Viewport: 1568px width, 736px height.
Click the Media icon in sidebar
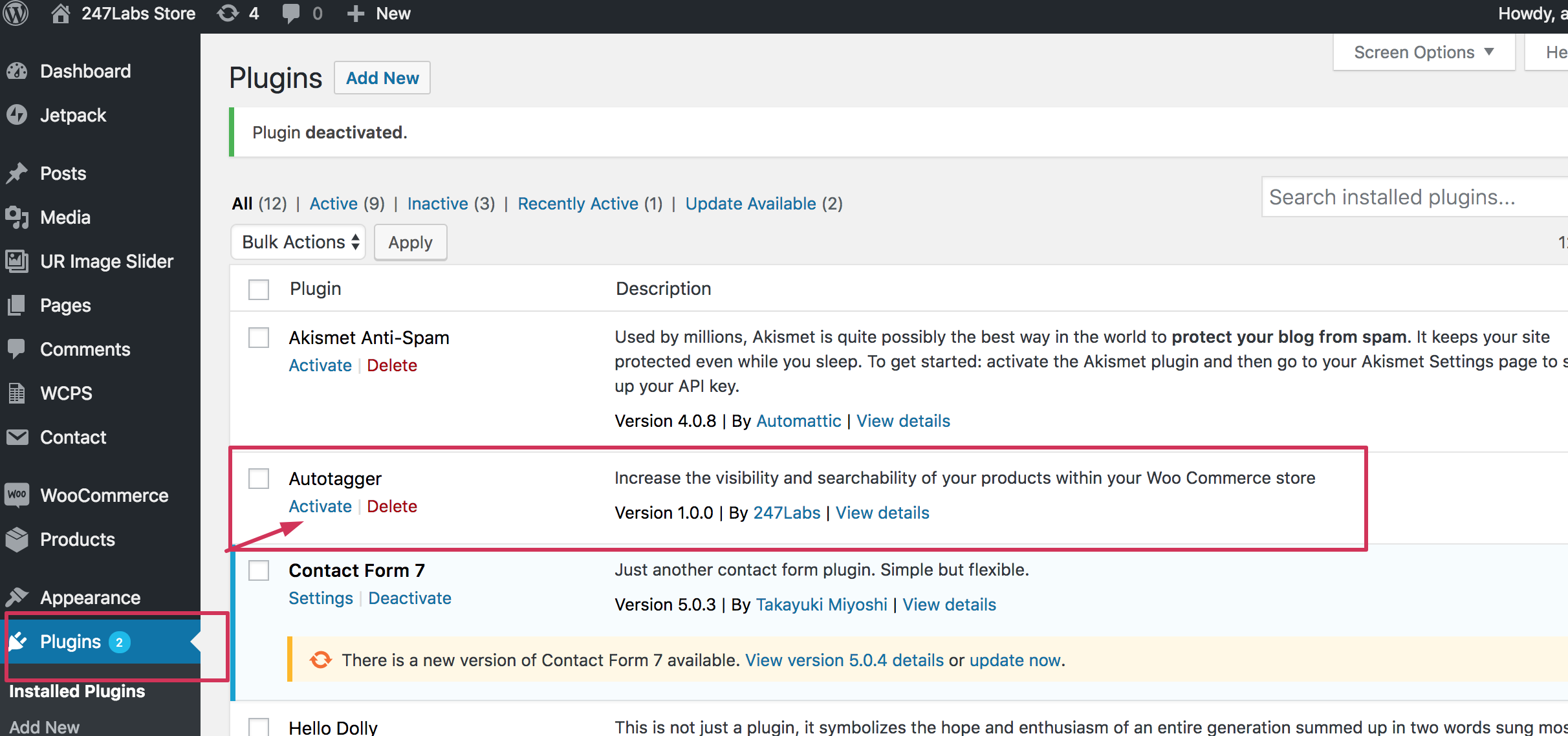(x=17, y=217)
